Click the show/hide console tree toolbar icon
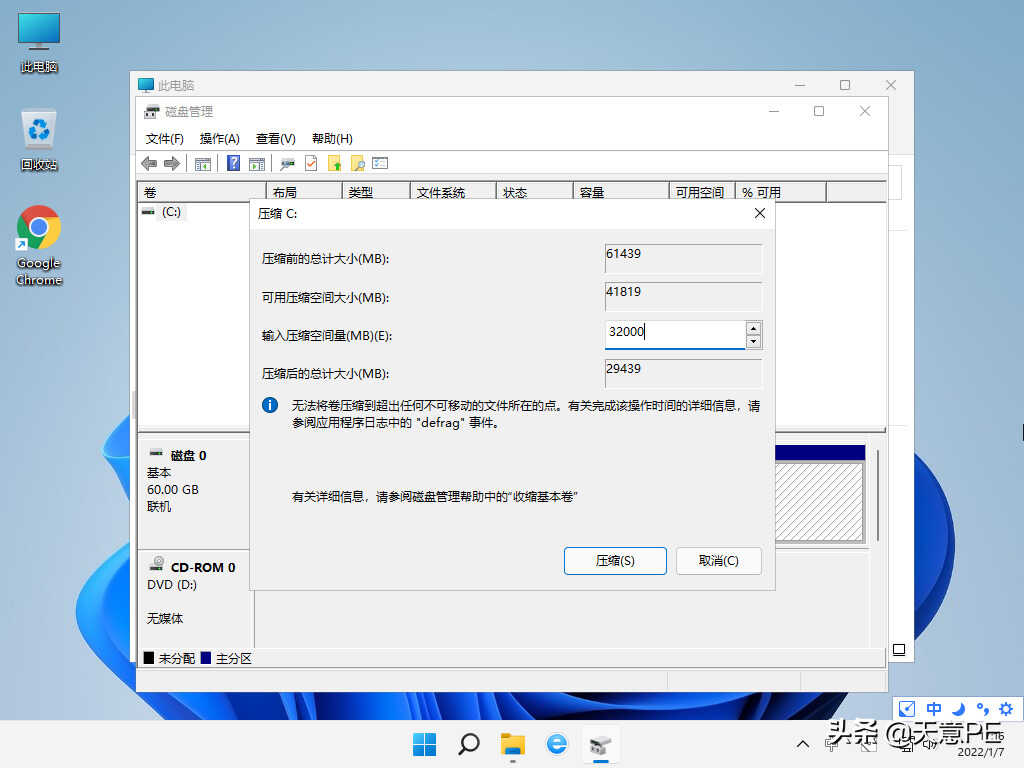 [x=203, y=163]
